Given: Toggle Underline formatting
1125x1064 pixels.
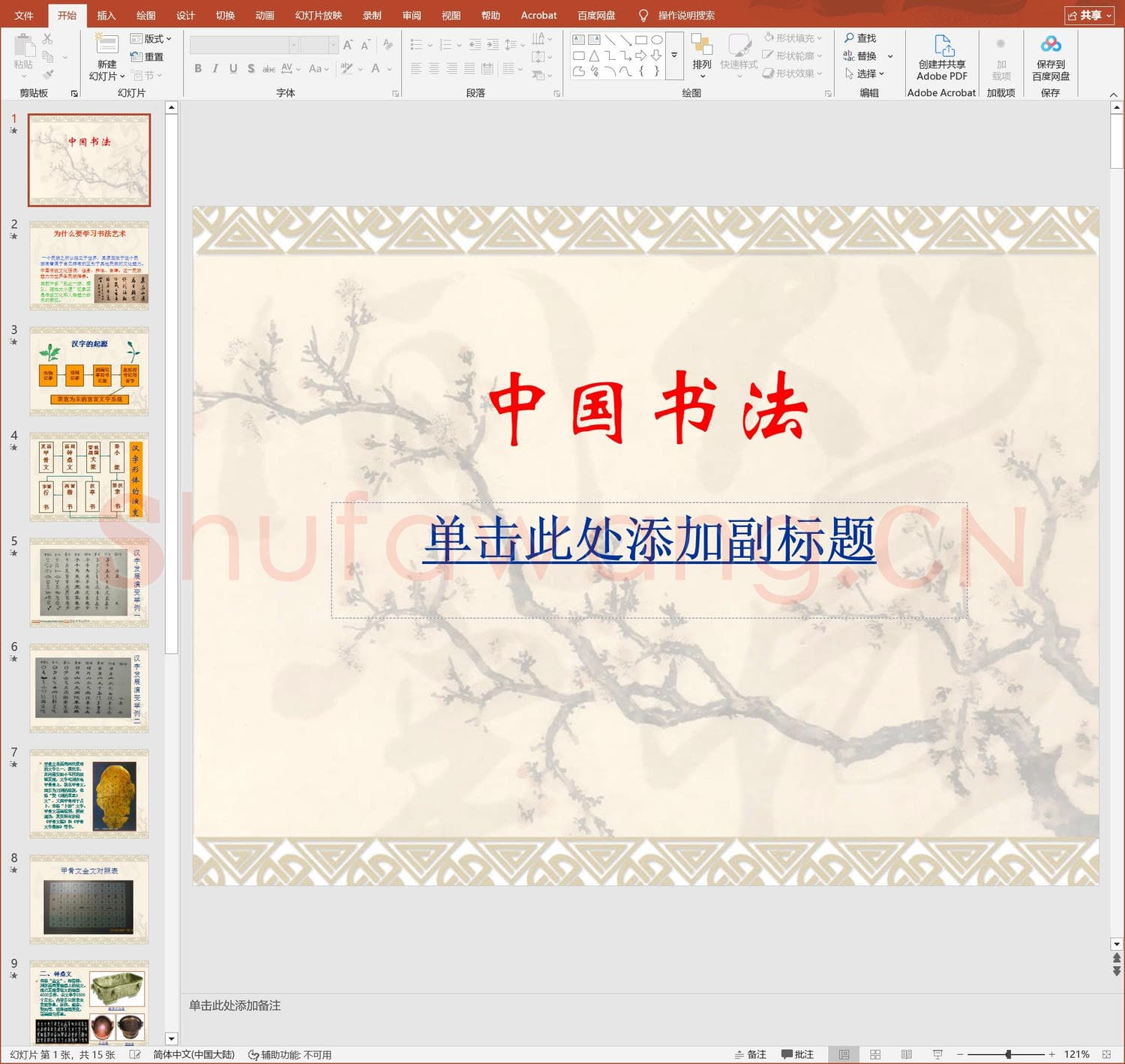Looking at the screenshot, I should pos(233,68).
